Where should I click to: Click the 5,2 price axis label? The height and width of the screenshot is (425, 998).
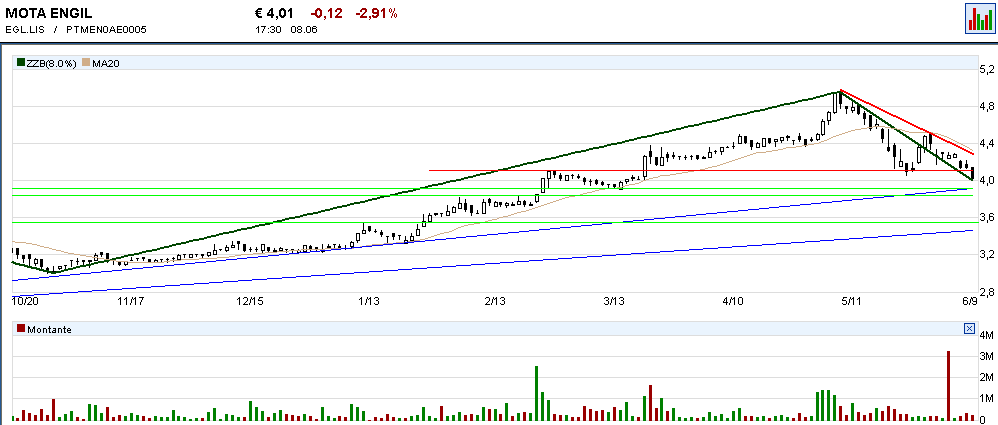[987, 69]
